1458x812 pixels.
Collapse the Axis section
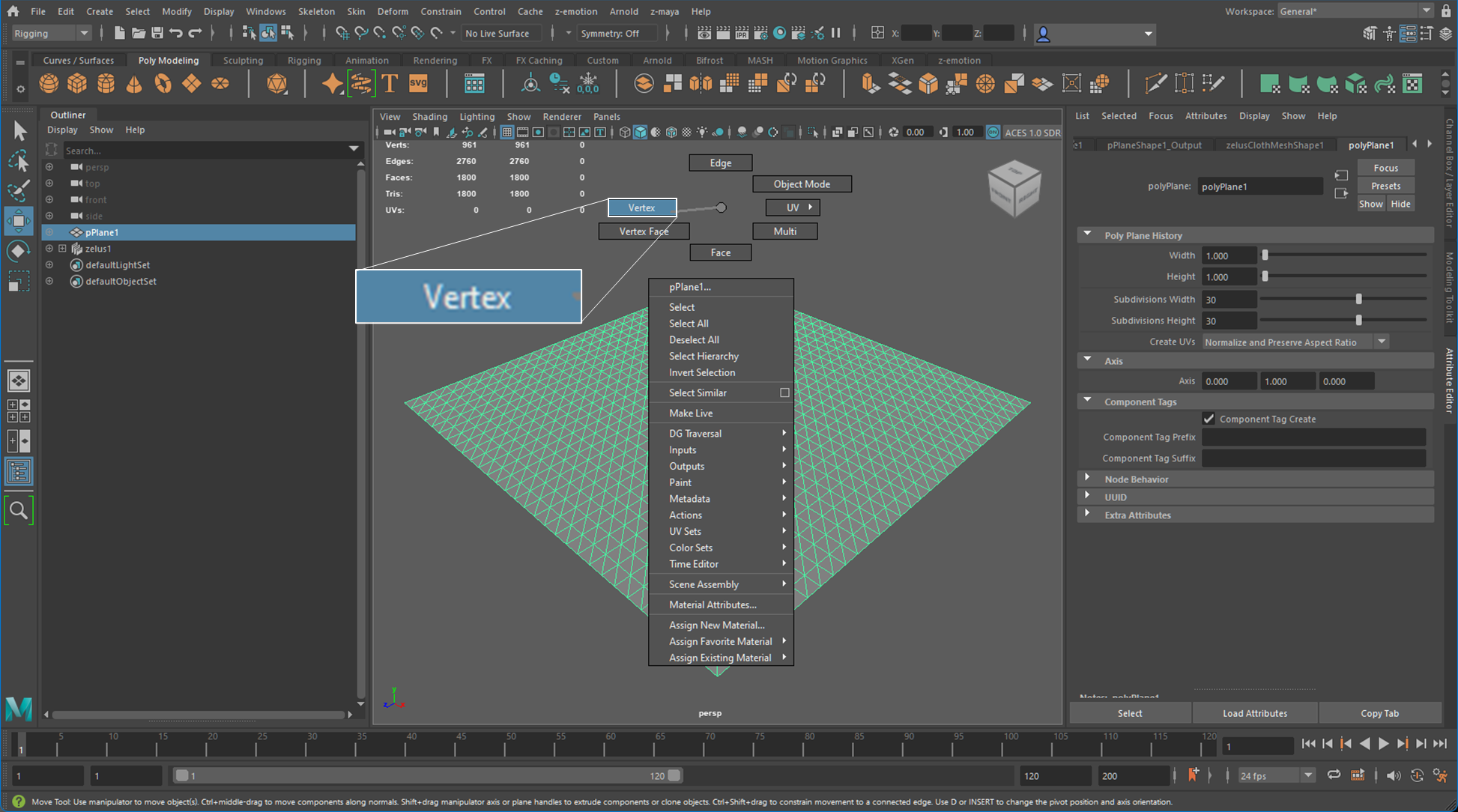[1088, 360]
